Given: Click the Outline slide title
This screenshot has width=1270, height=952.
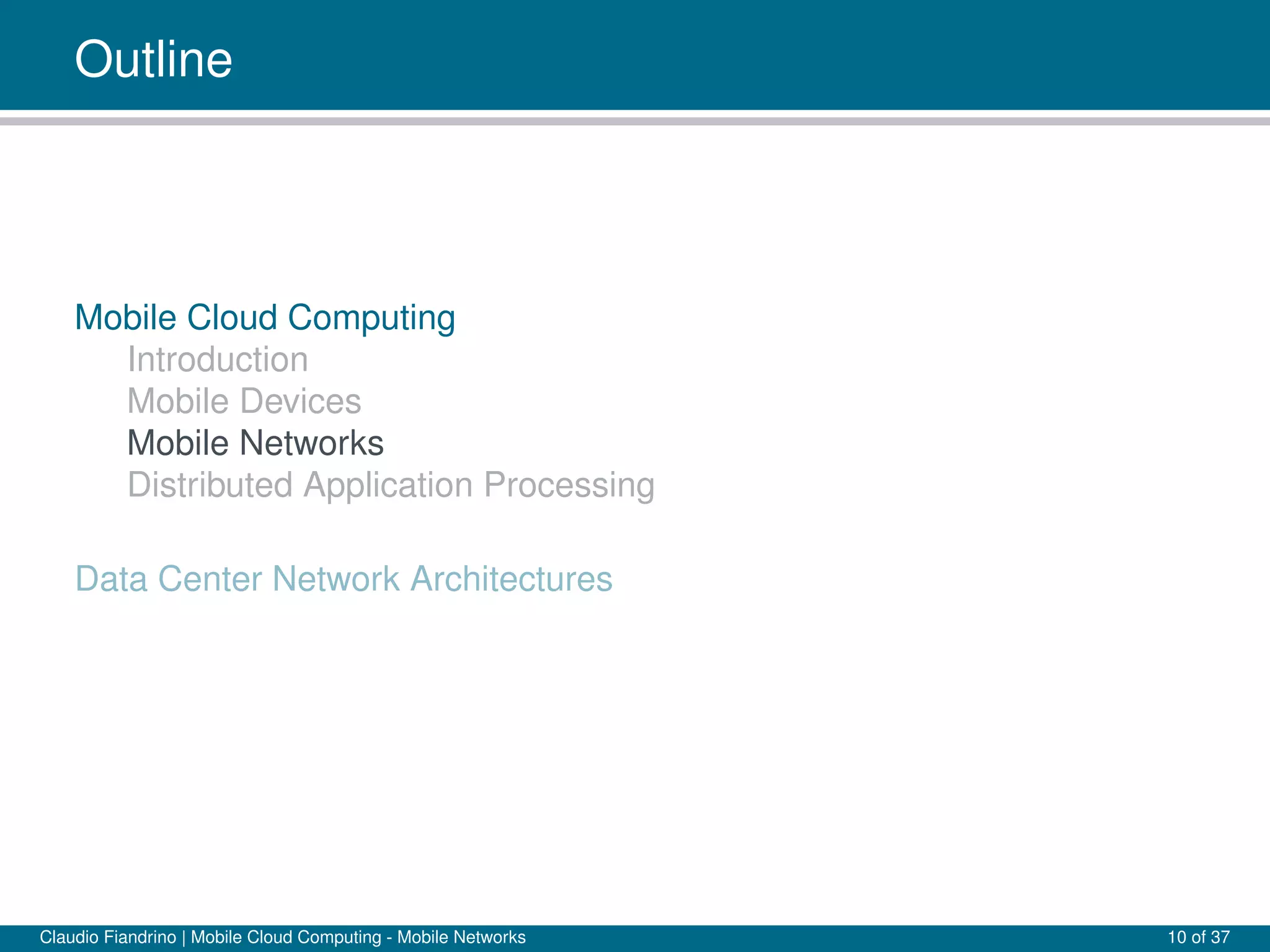Looking at the screenshot, I should (153, 59).
